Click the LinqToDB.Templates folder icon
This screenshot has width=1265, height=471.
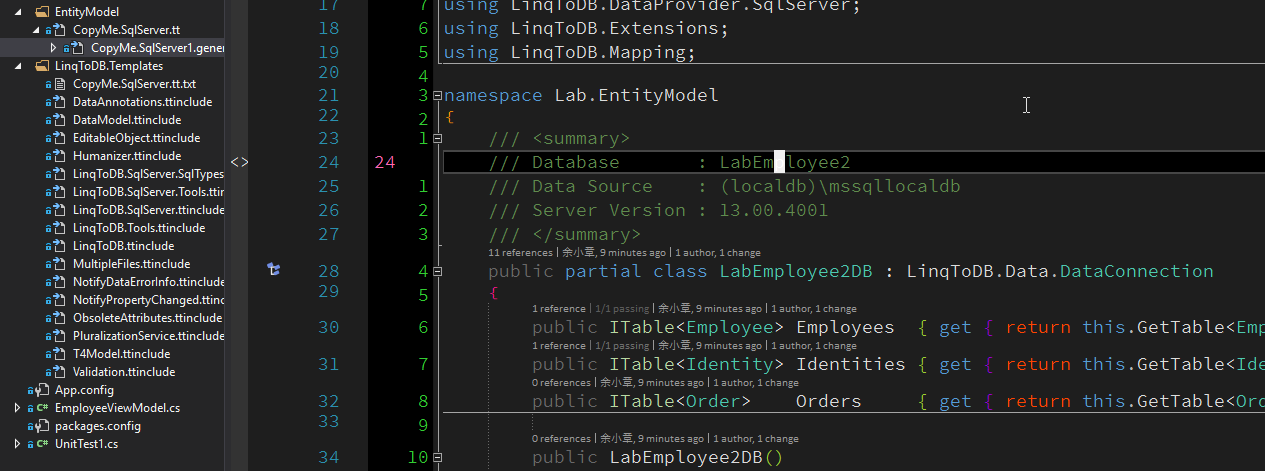[x=42, y=66]
